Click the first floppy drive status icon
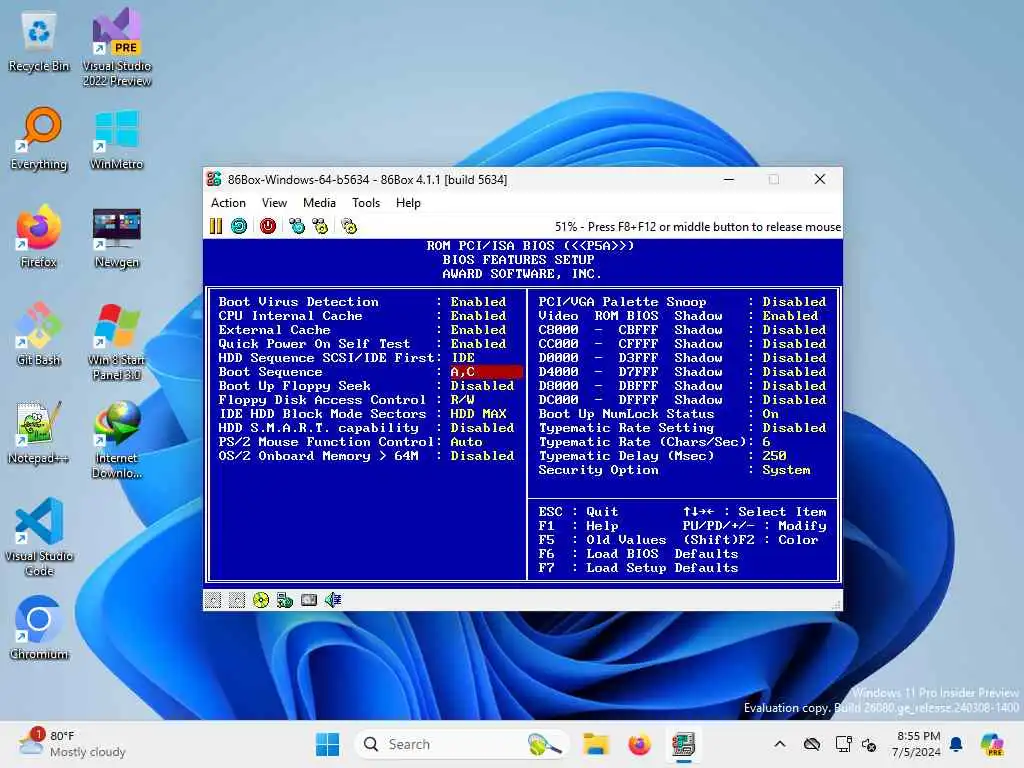This screenshot has width=1024, height=768. (x=213, y=600)
